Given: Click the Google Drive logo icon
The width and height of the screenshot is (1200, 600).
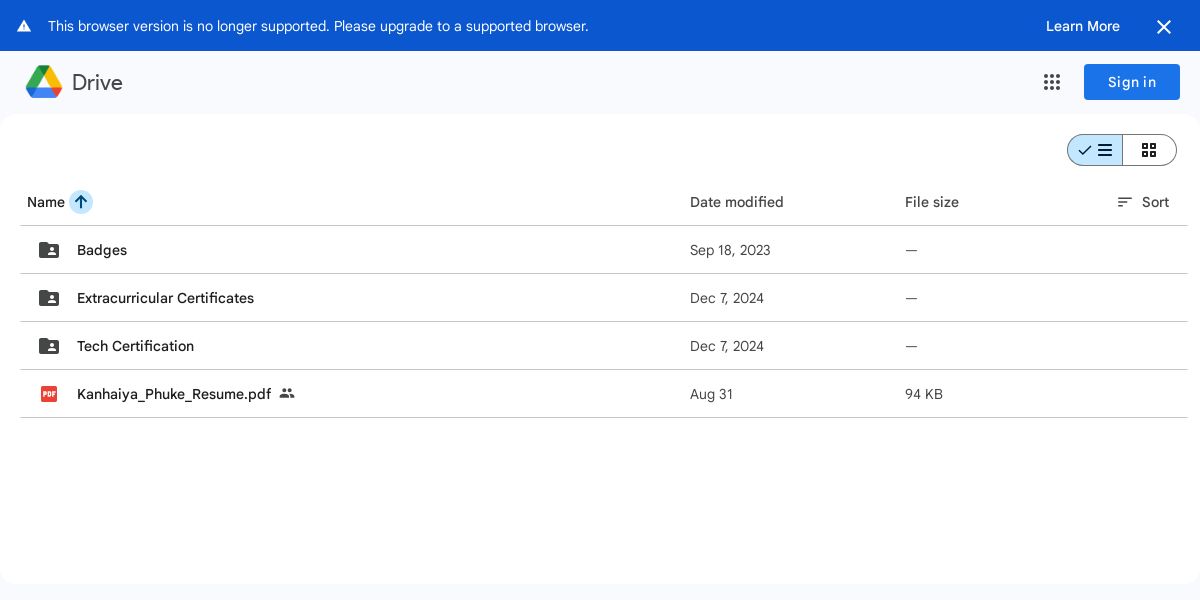Looking at the screenshot, I should (x=44, y=82).
